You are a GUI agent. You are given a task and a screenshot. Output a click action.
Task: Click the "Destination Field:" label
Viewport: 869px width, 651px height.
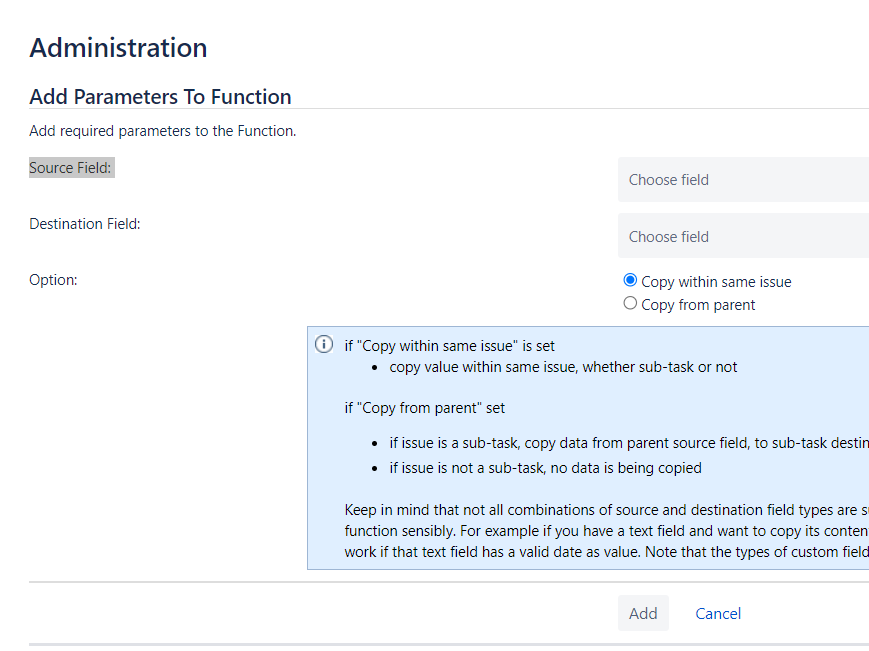(85, 224)
